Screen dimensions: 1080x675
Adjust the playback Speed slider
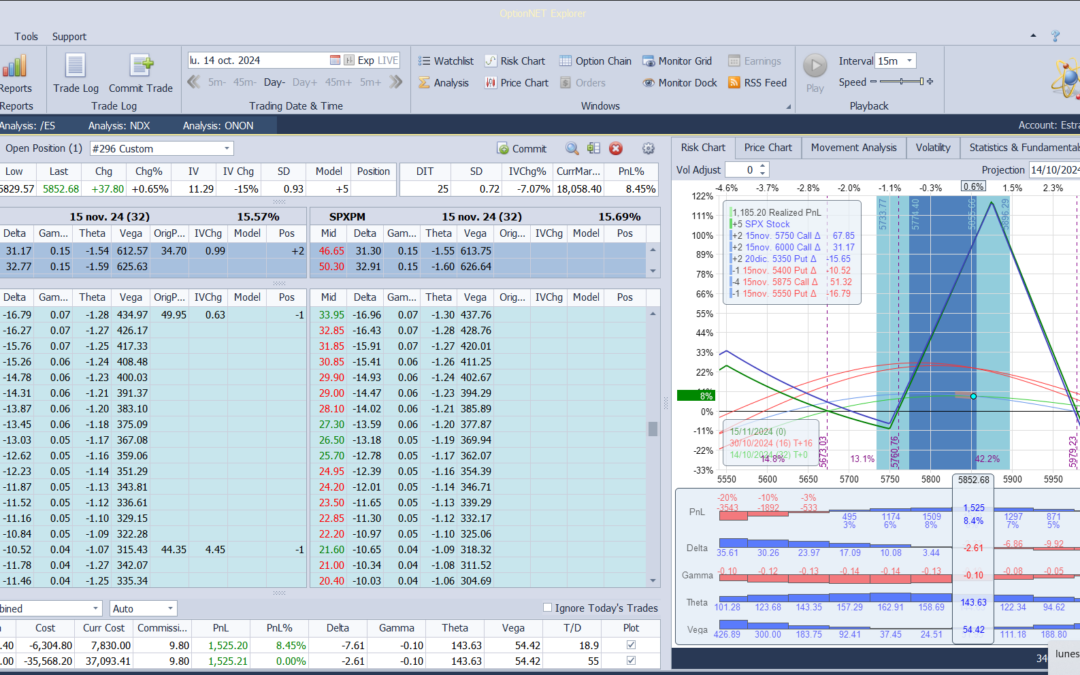[901, 82]
